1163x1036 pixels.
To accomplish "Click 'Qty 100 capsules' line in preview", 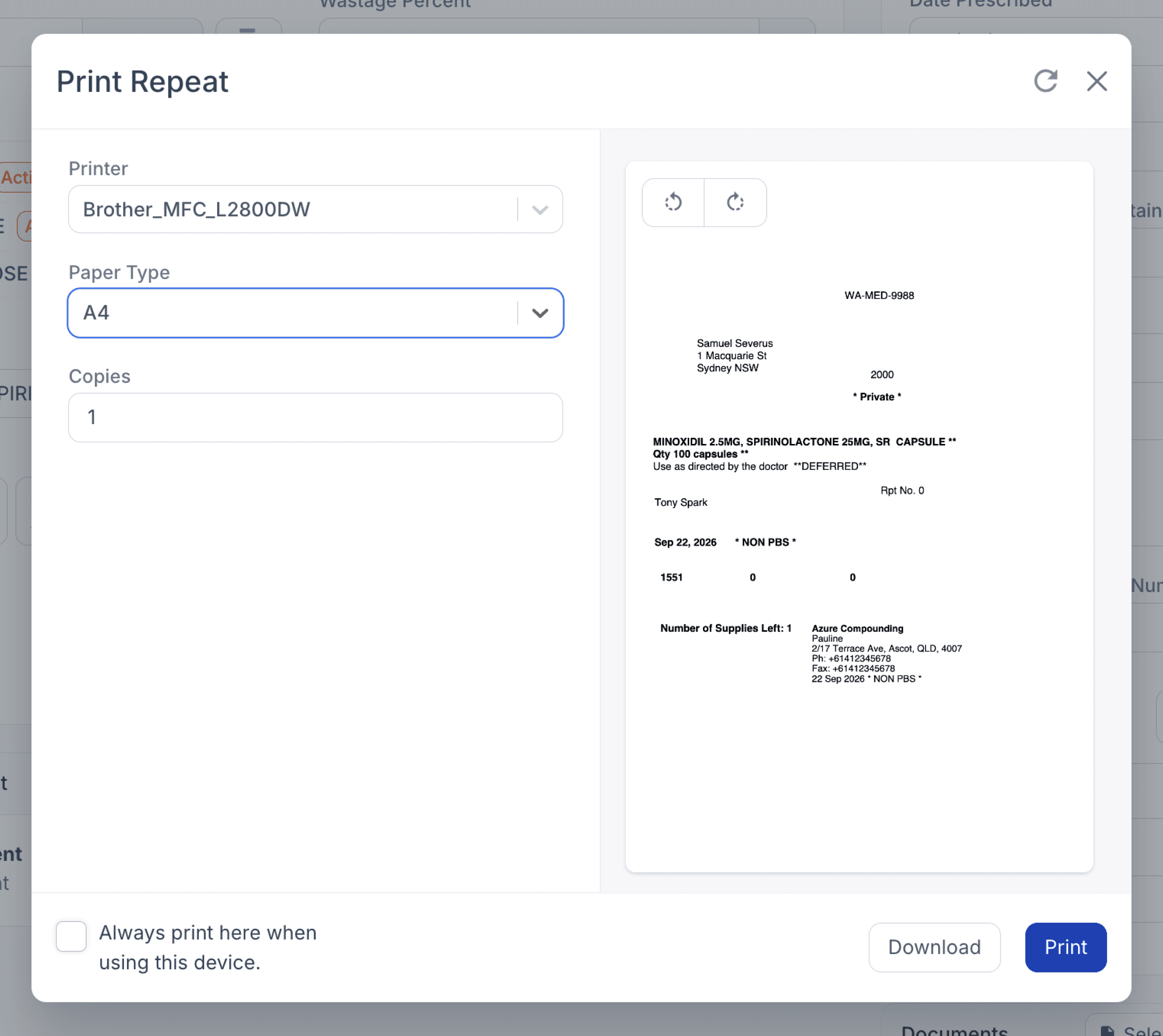I will click(700, 454).
